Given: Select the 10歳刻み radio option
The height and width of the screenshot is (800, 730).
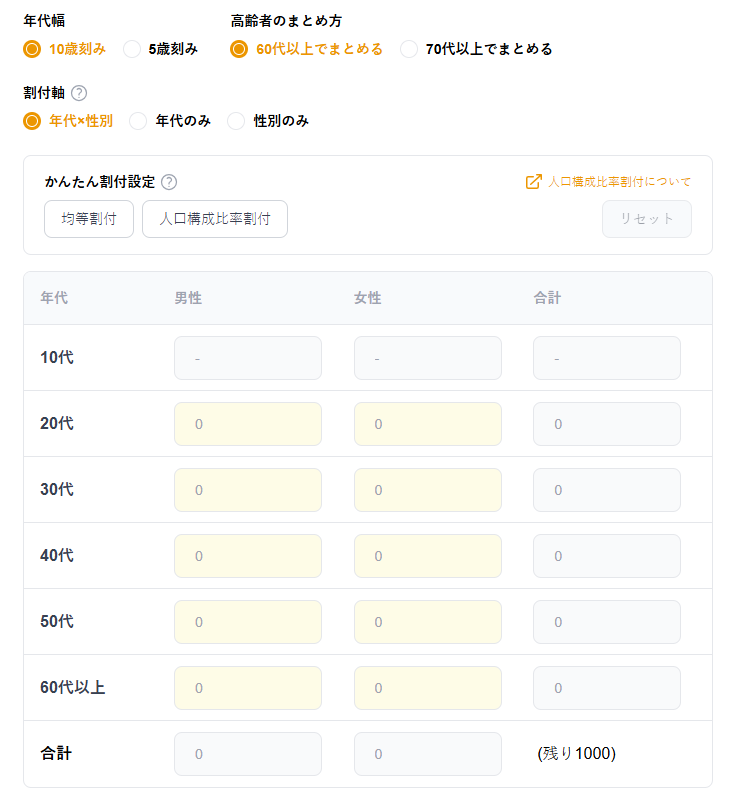Looking at the screenshot, I should point(33,49).
